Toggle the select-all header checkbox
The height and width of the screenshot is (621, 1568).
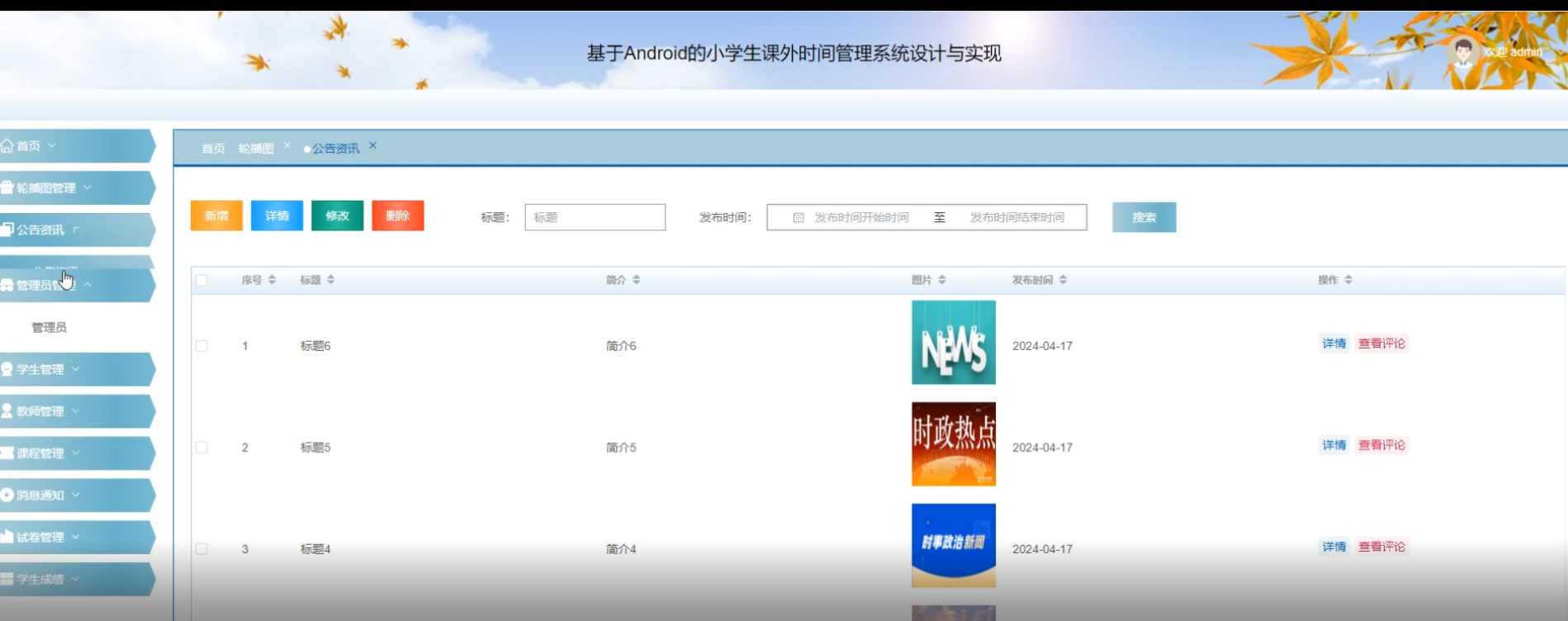tap(201, 280)
